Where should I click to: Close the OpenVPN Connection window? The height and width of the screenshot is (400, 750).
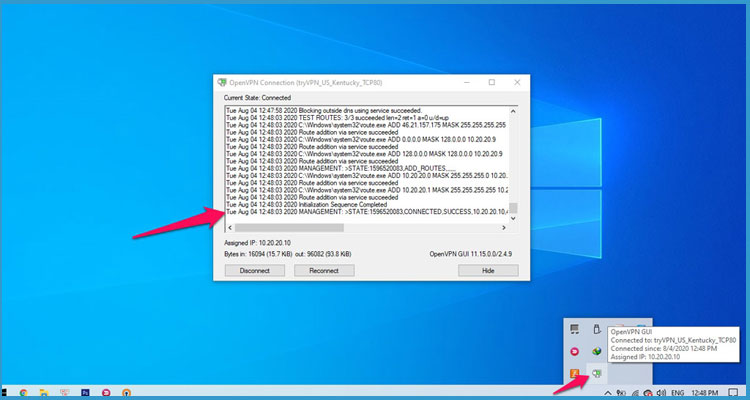[518, 82]
